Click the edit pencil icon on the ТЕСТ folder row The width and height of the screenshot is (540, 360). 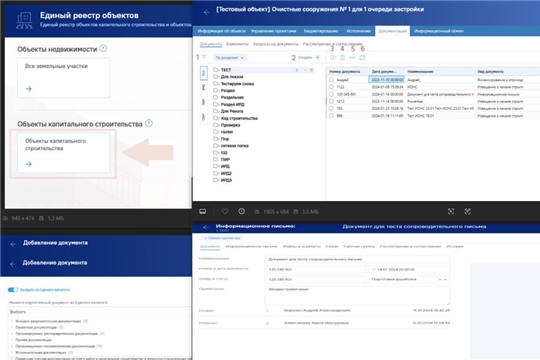click(297, 70)
